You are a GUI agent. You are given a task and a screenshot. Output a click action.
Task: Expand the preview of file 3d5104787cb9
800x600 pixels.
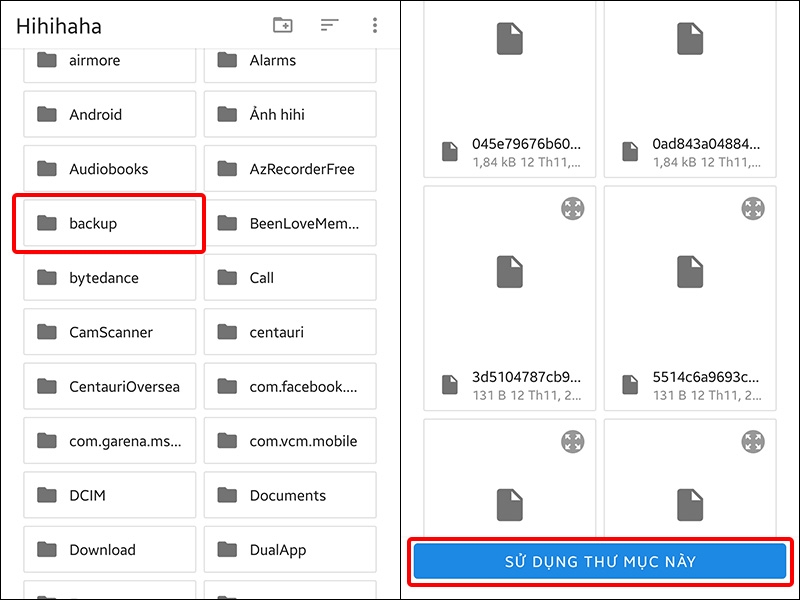coord(572,209)
